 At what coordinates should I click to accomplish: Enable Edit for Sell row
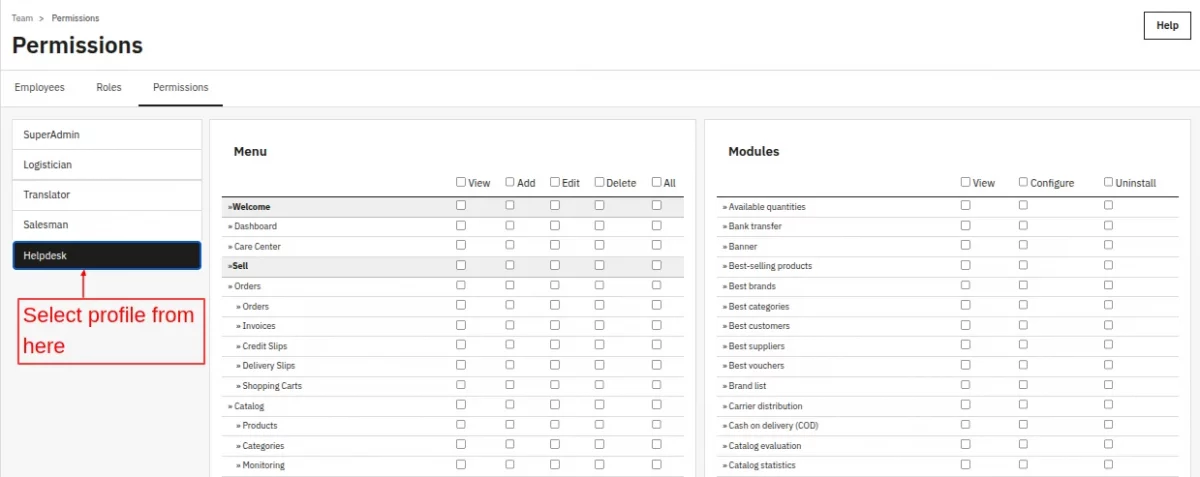point(555,265)
